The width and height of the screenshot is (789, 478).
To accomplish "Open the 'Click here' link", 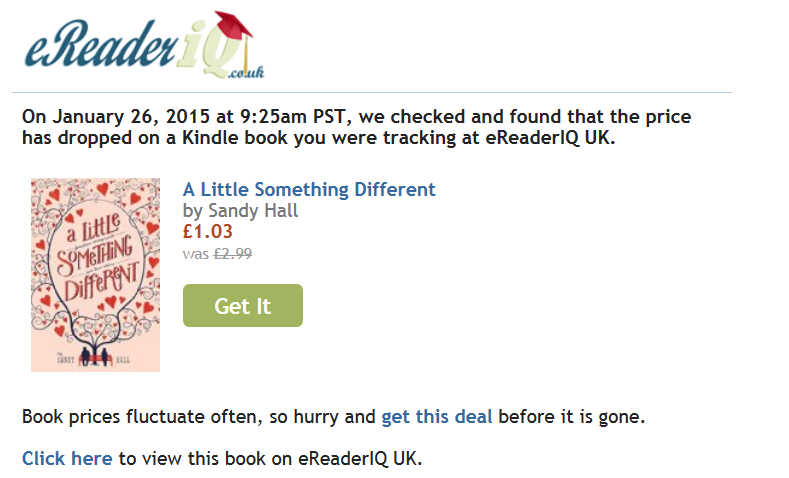I will pyautogui.click(x=67, y=459).
